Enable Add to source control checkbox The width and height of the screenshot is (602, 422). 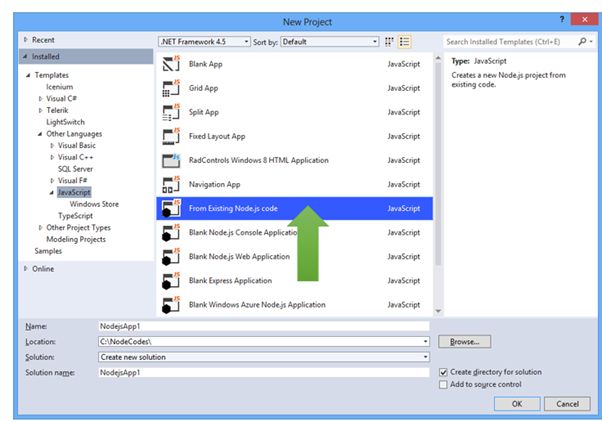(x=443, y=384)
